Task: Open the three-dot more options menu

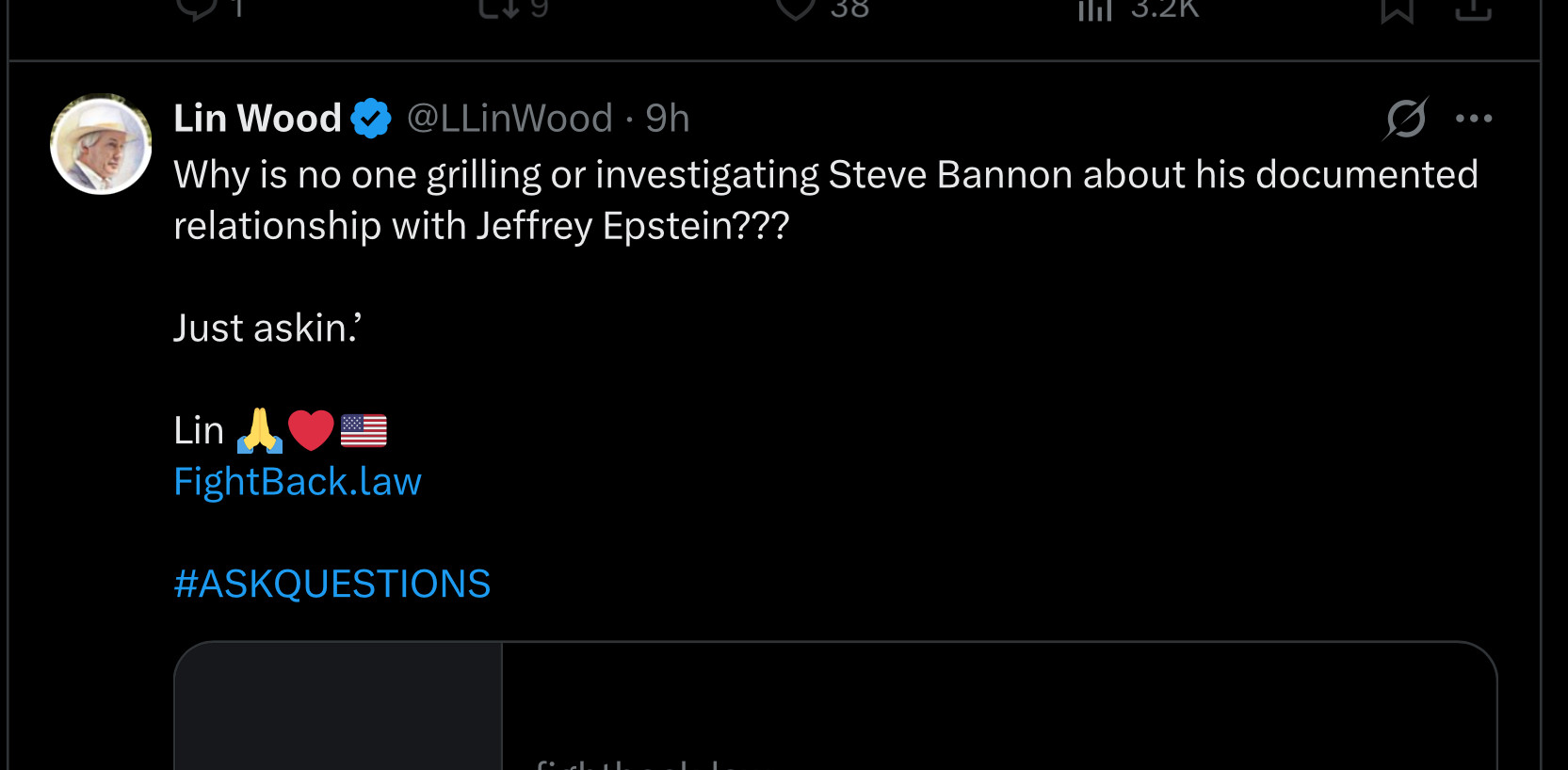Action: click(1474, 119)
